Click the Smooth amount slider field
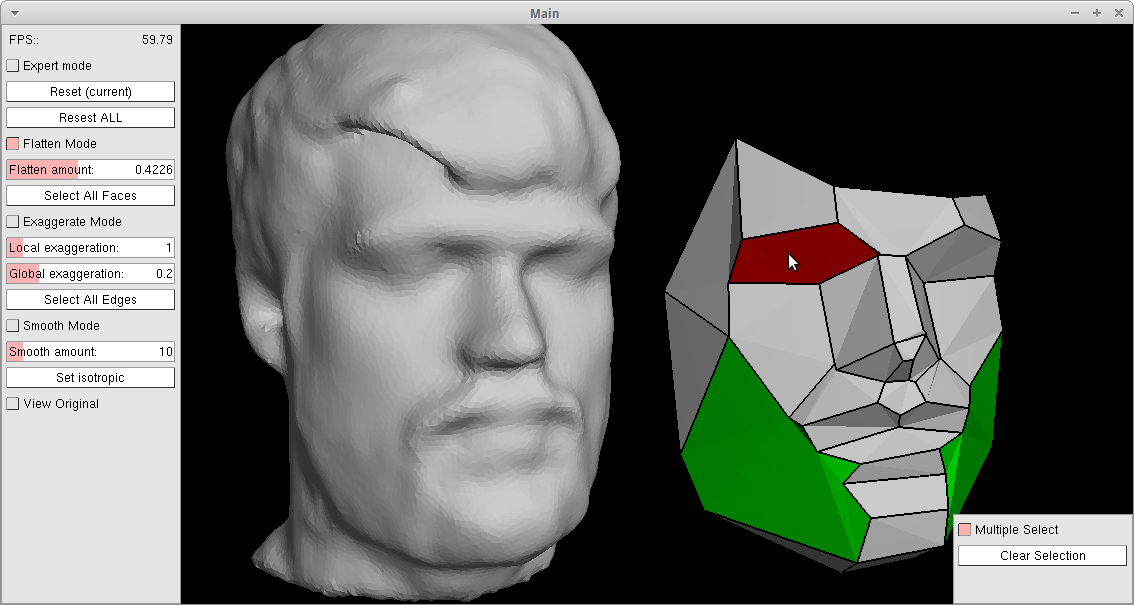This screenshot has height=605, width=1134. pyautogui.click(x=91, y=352)
